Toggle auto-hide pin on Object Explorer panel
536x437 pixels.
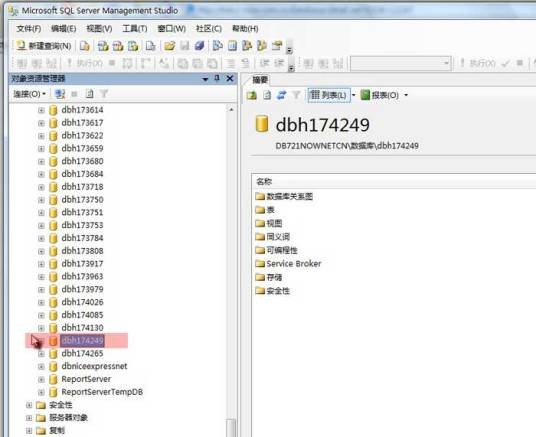[217, 79]
